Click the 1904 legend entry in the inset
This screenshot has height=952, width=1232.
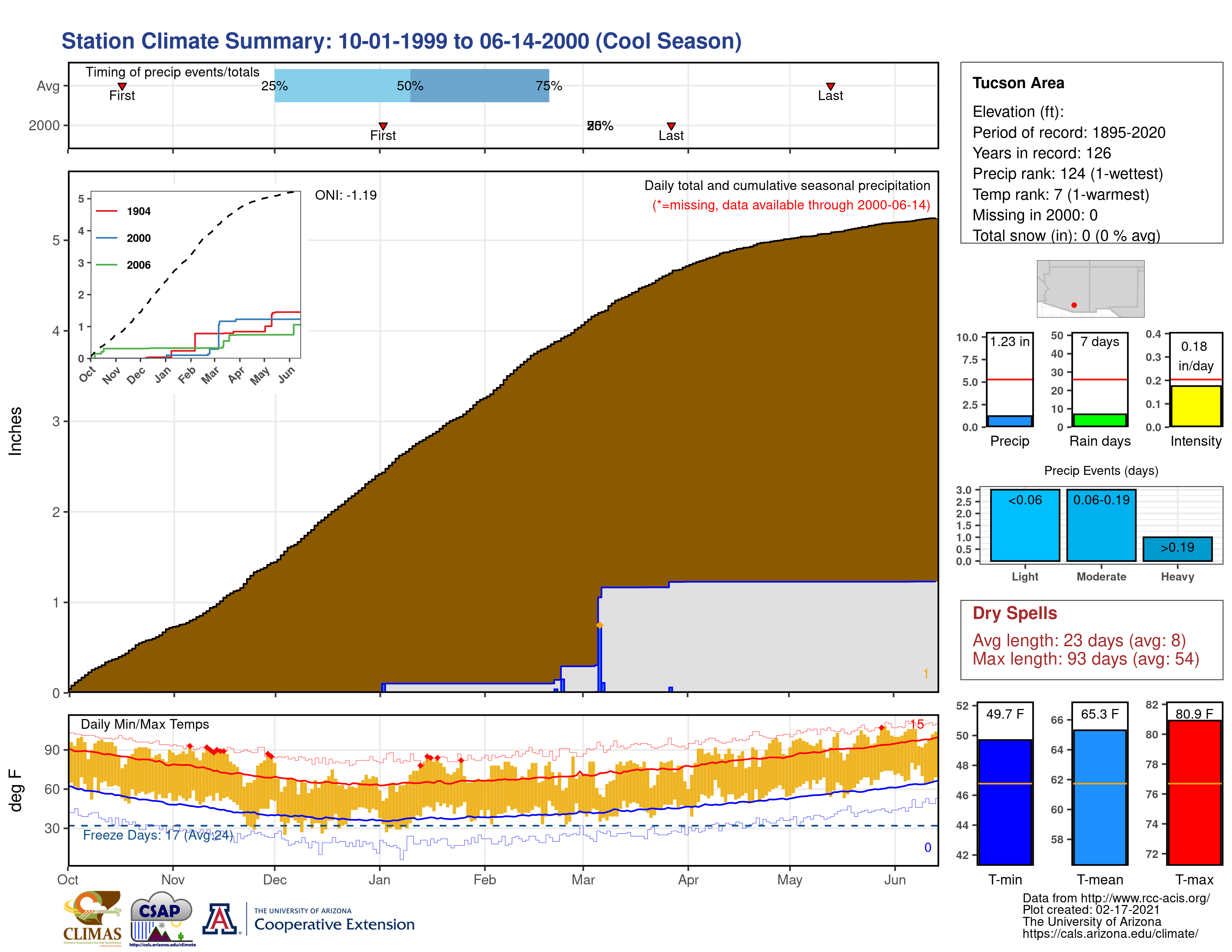[x=138, y=211]
